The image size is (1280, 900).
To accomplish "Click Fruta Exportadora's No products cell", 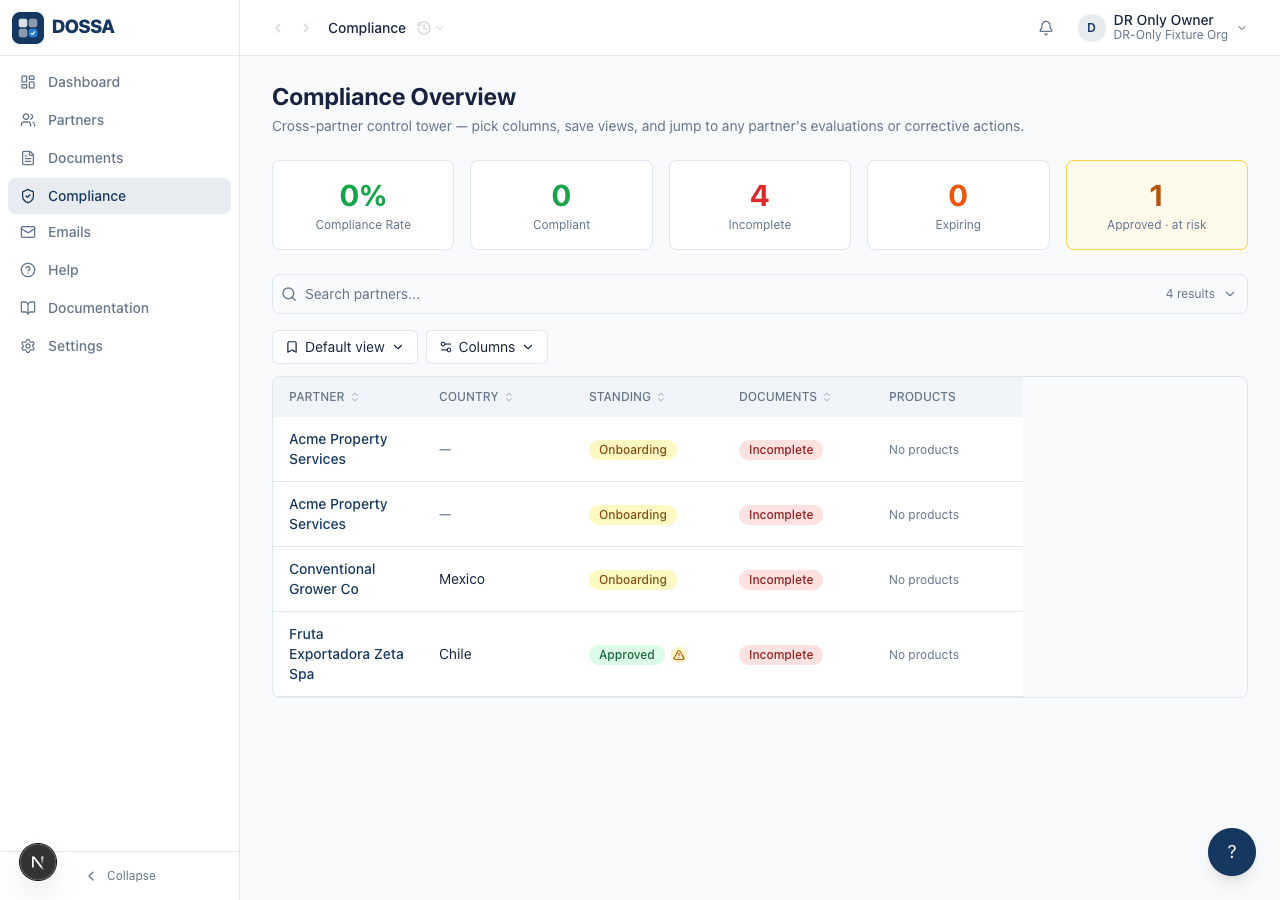I will [x=924, y=655].
